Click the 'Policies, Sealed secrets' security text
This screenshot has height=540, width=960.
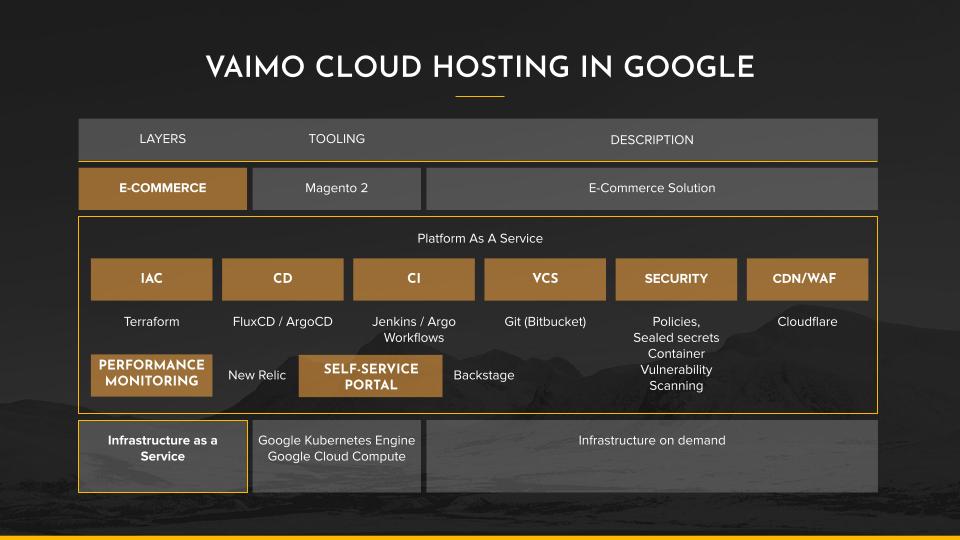click(677, 329)
